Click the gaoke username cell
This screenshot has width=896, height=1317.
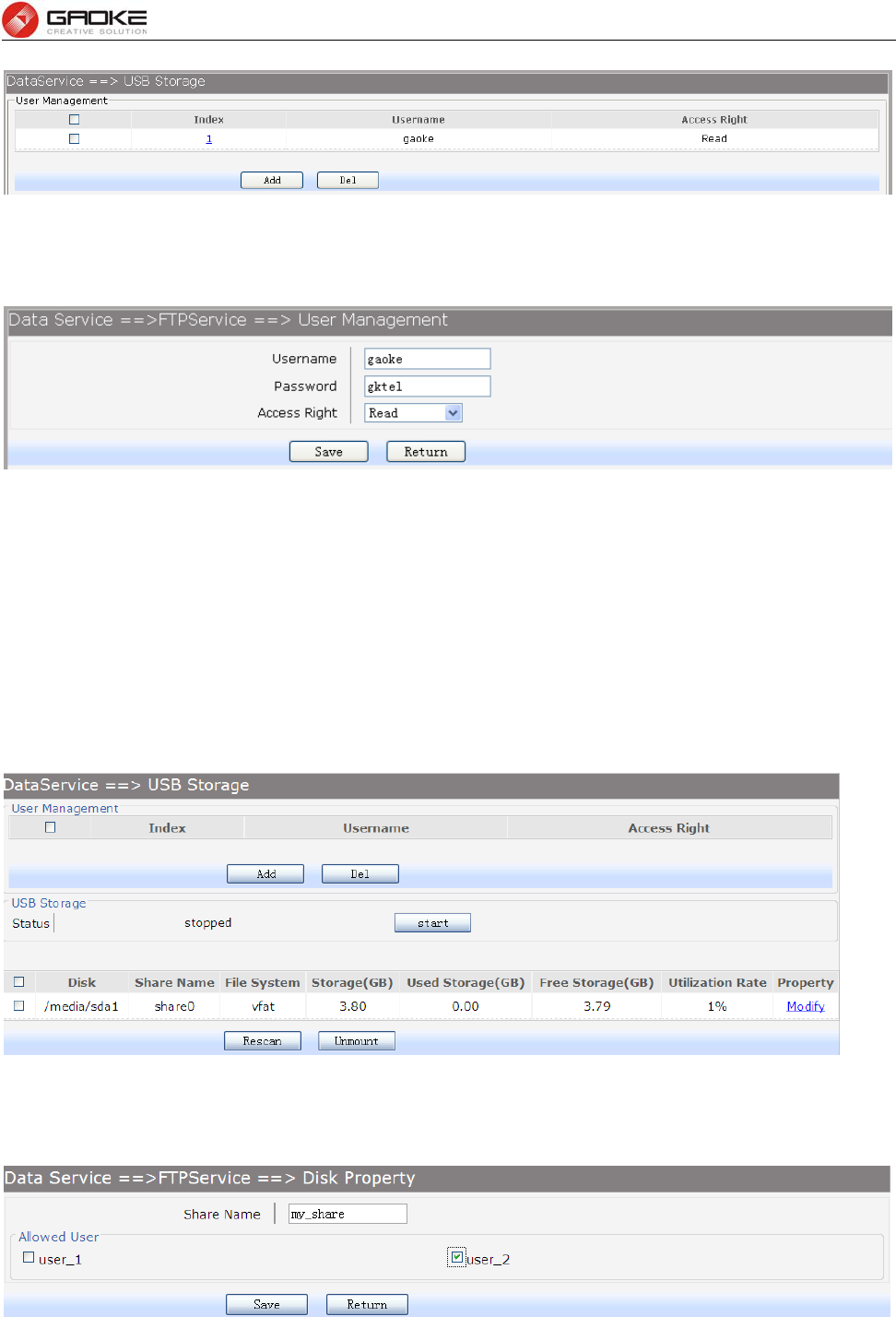419,139
